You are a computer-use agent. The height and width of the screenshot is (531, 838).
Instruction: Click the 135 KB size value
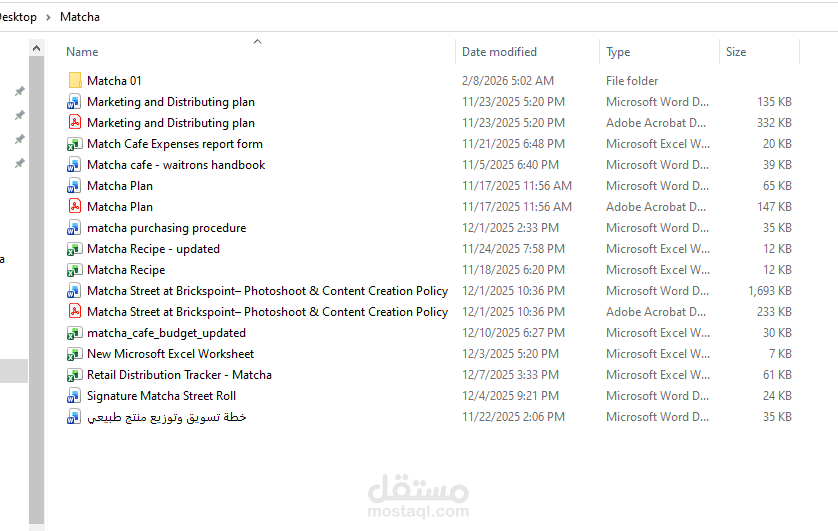point(774,101)
